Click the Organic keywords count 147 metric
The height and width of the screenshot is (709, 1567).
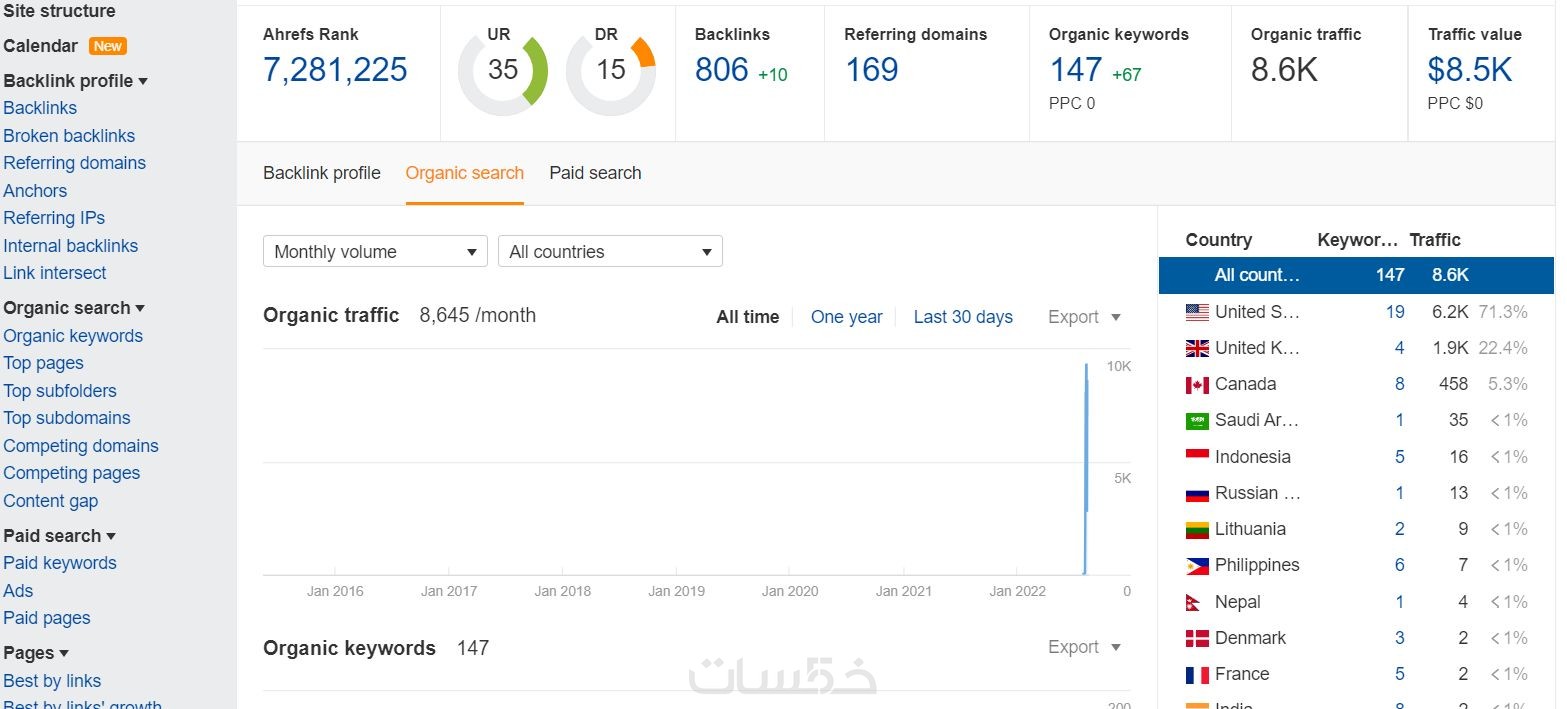click(x=1076, y=70)
